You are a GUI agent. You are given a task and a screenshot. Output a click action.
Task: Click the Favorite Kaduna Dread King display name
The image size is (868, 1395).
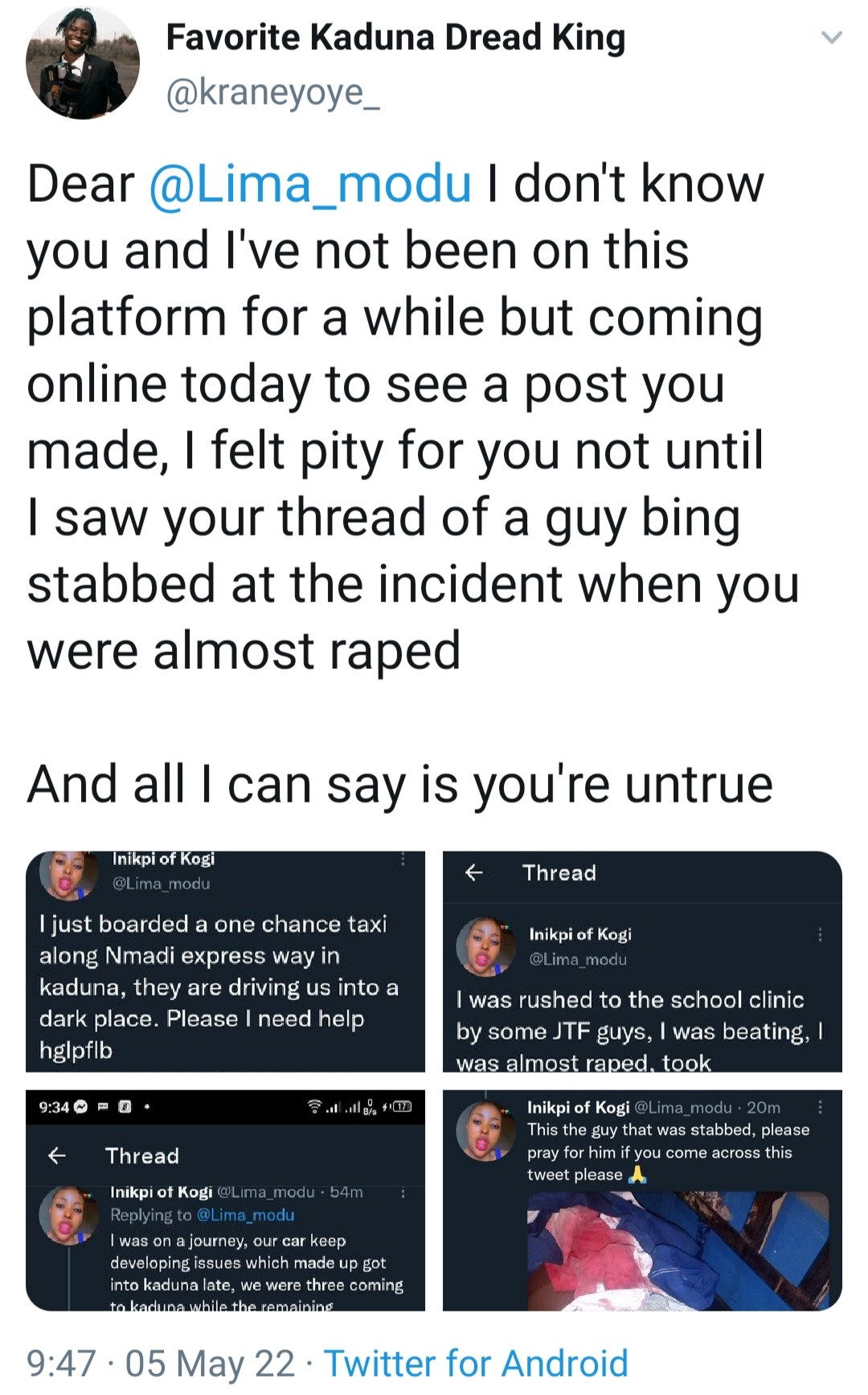pos(395,38)
